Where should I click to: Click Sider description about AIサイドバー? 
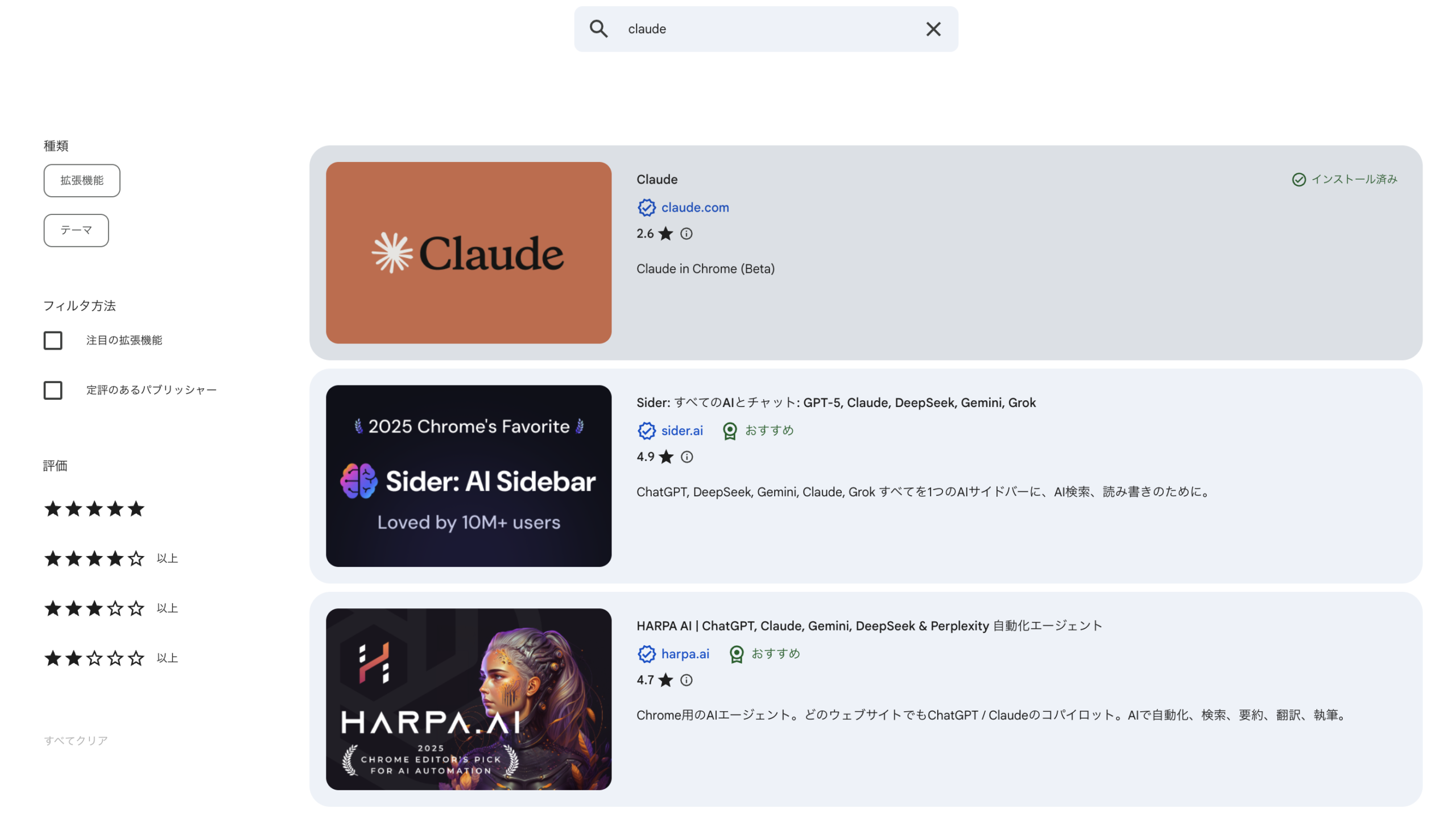[x=925, y=492]
